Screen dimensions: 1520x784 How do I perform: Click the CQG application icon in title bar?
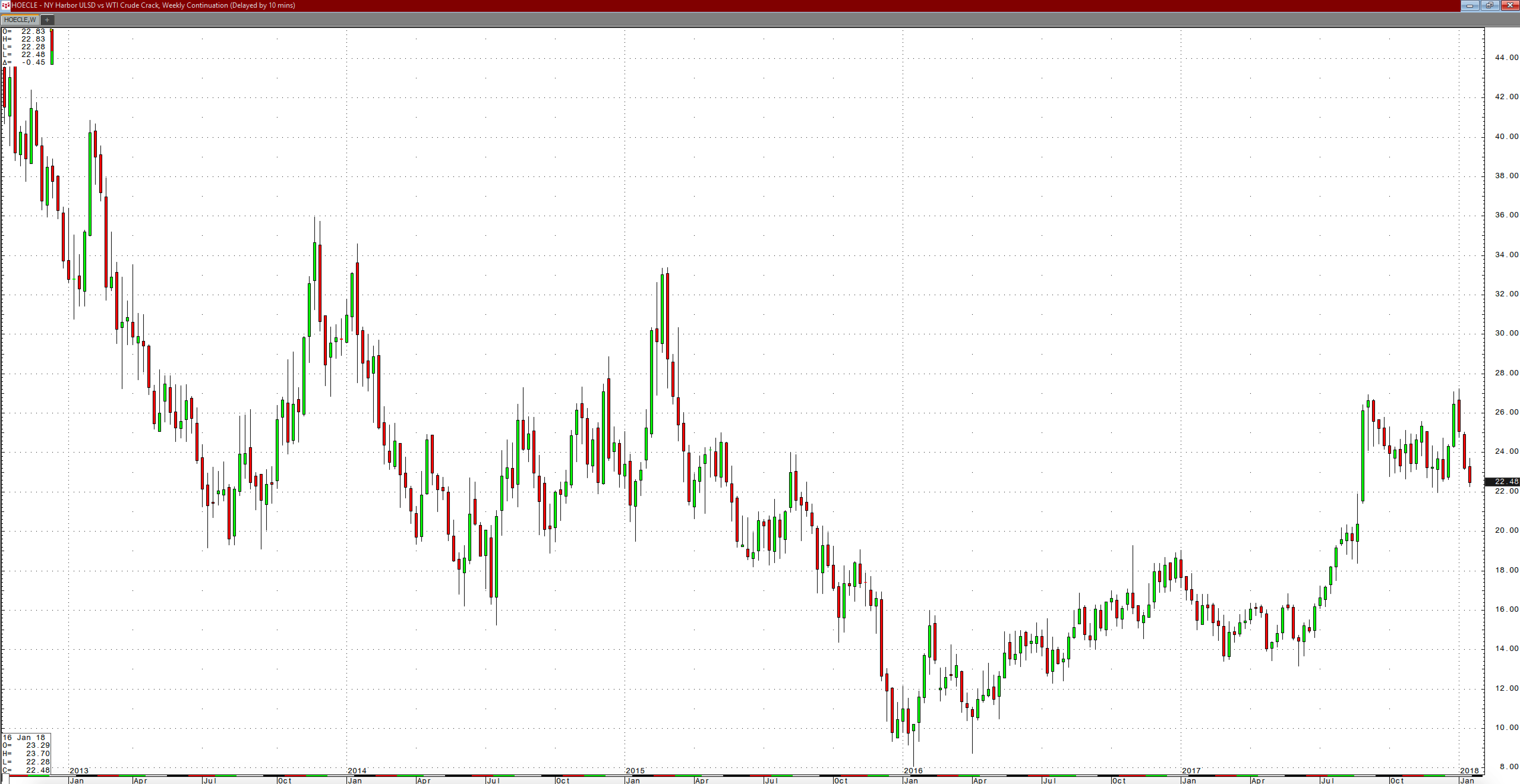tap(6, 5)
